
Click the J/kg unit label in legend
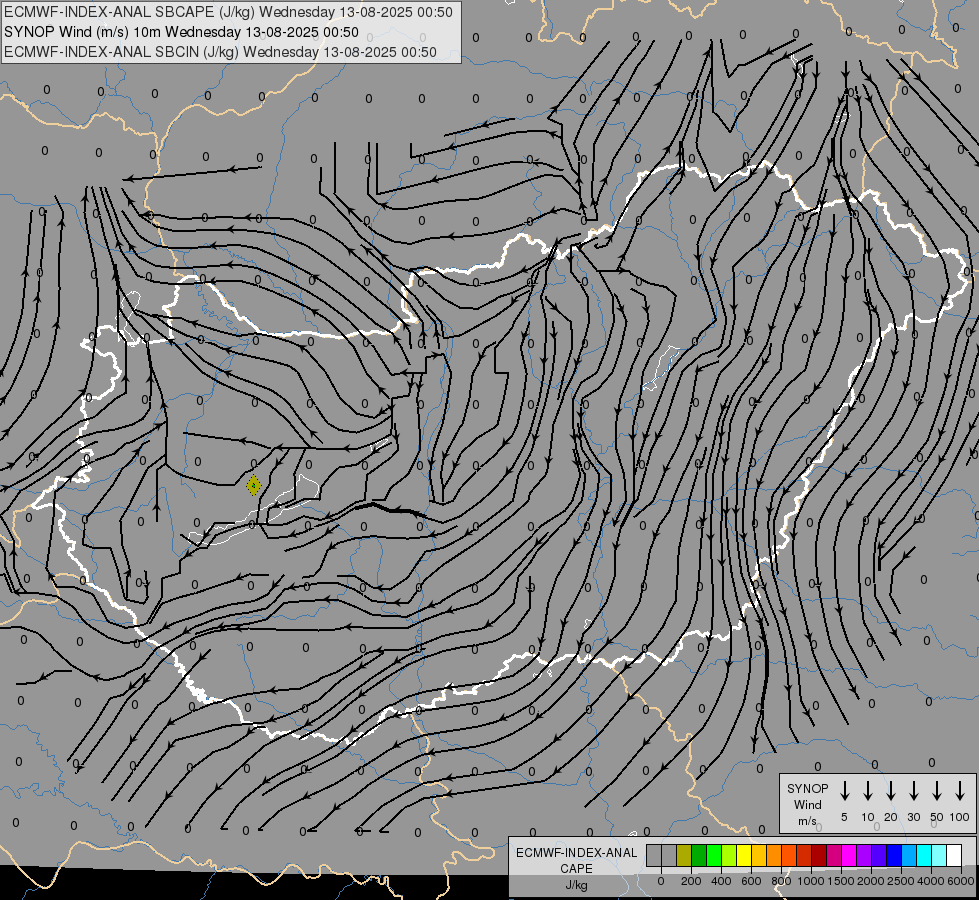click(x=576, y=885)
